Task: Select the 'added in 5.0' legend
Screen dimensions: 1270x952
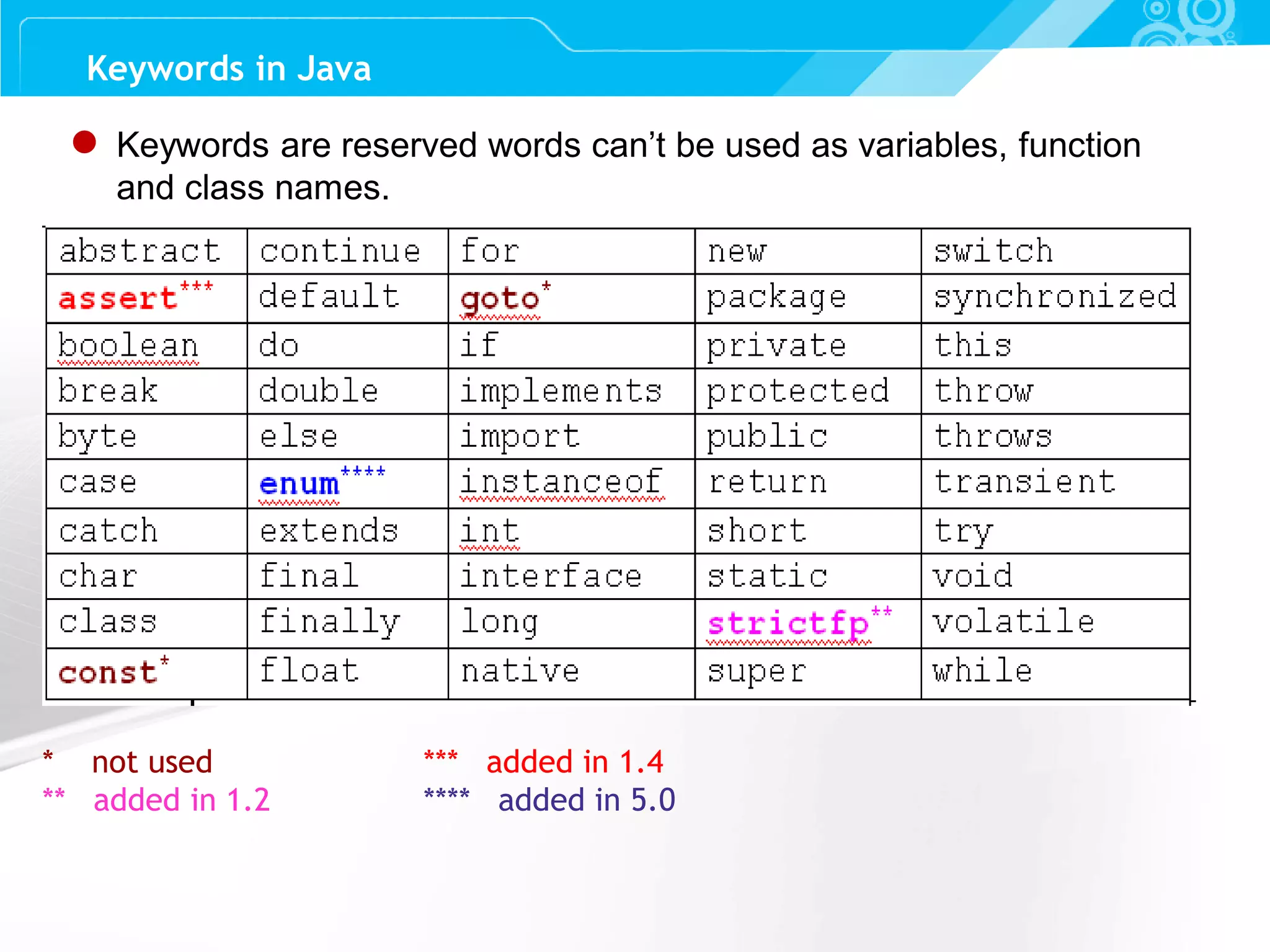Action: 587,800
